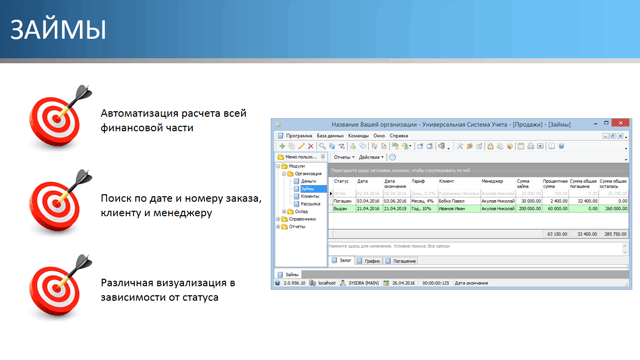Click the filter box scroll down arrow

click(x=624, y=252)
